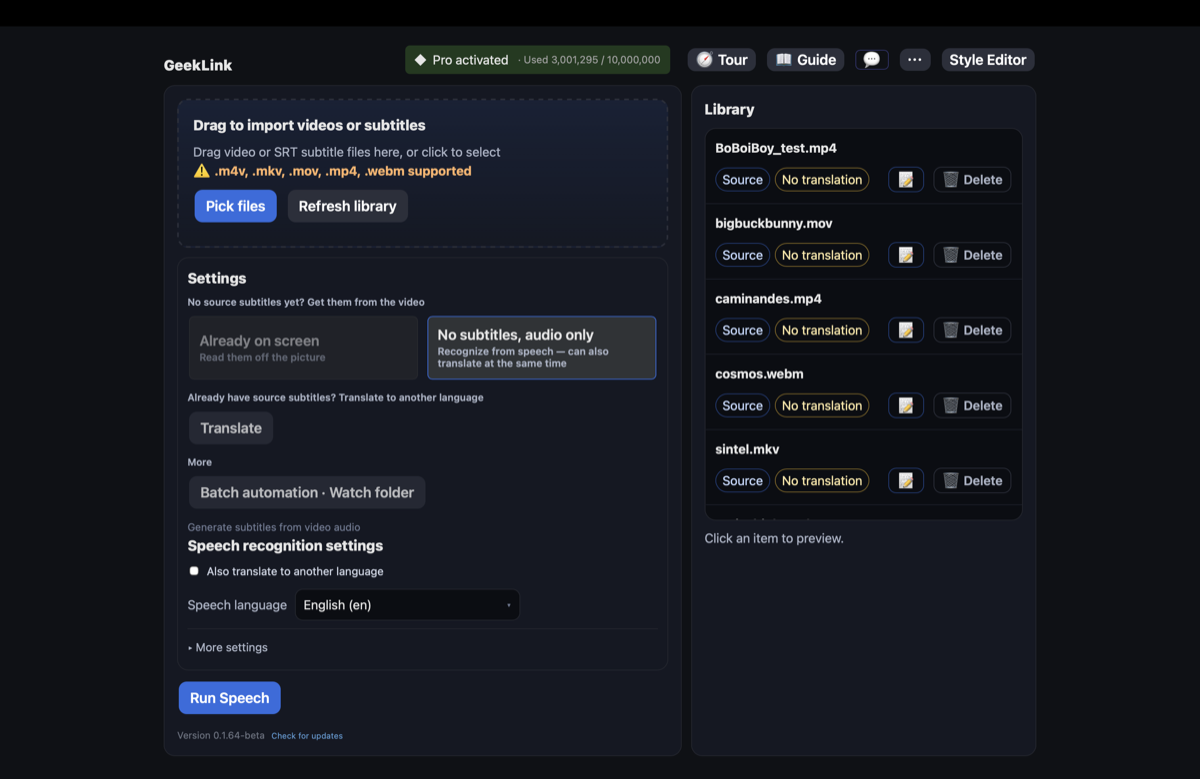Select caminandes.mp4 file name
Screen dimensions: 1200x779
click(768, 298)
